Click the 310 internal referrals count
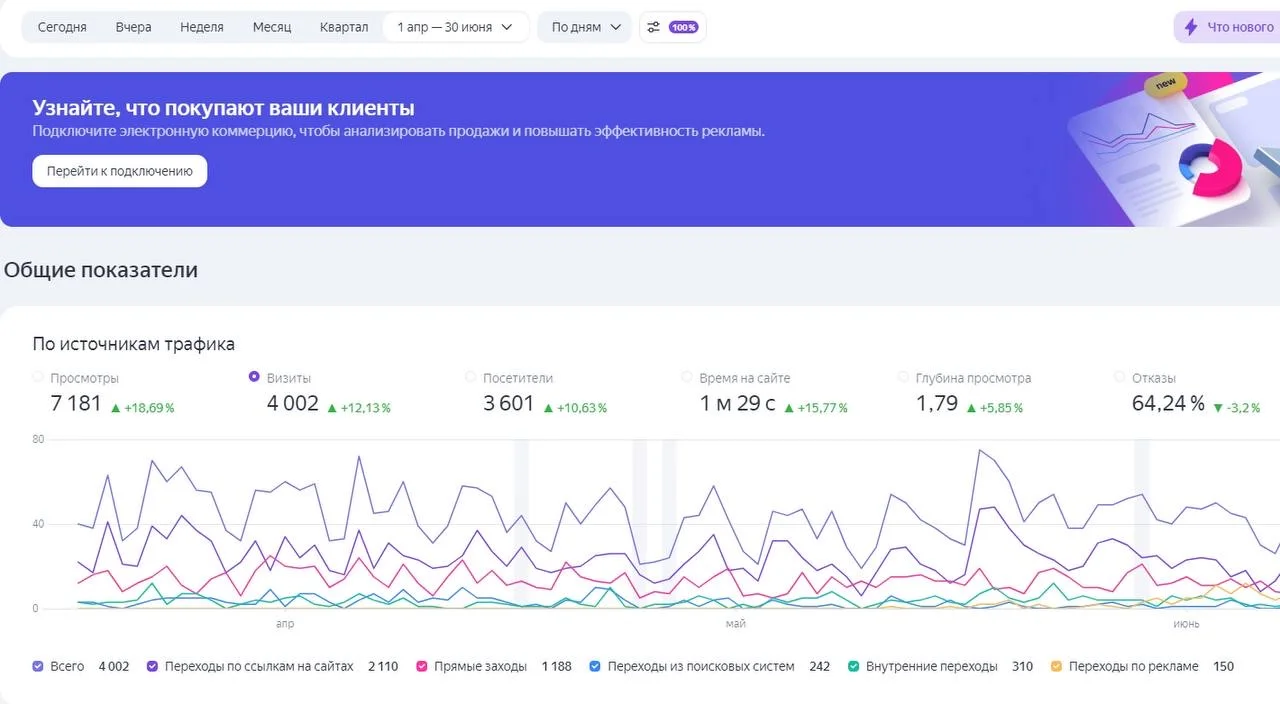The height and width of the screenshot is (704, 1280). point(1022,666)
